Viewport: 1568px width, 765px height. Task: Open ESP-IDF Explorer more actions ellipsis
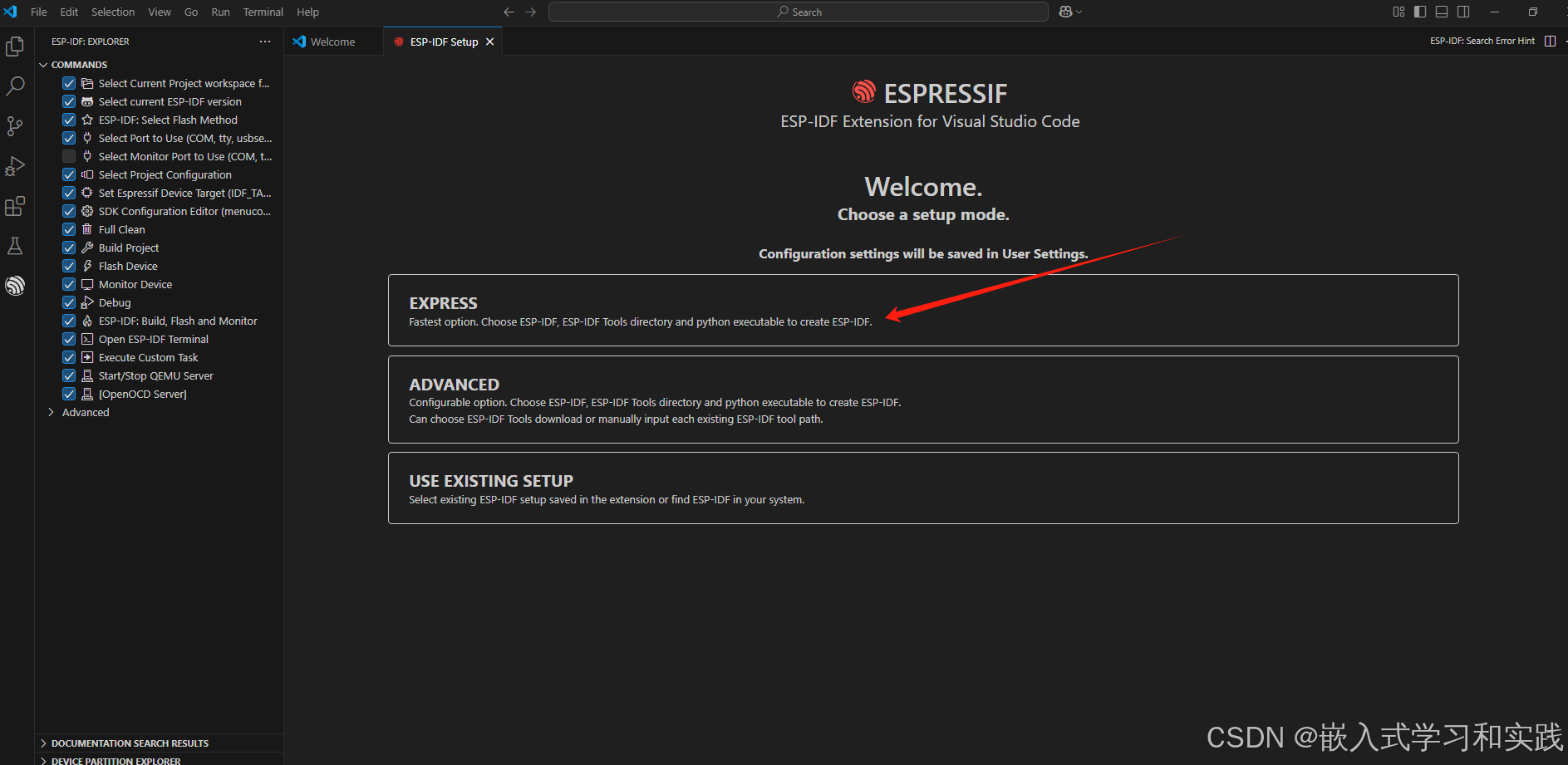pos(265,41)
